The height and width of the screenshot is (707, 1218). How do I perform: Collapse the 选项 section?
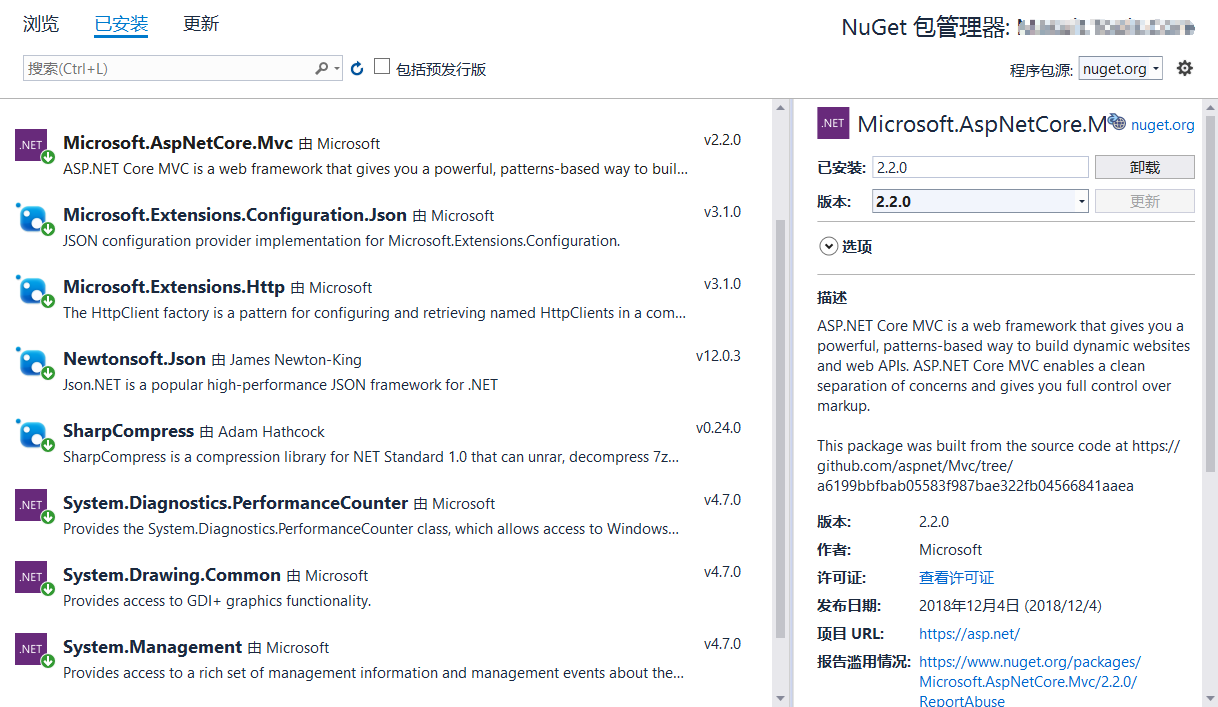click(x=829, y=245)
